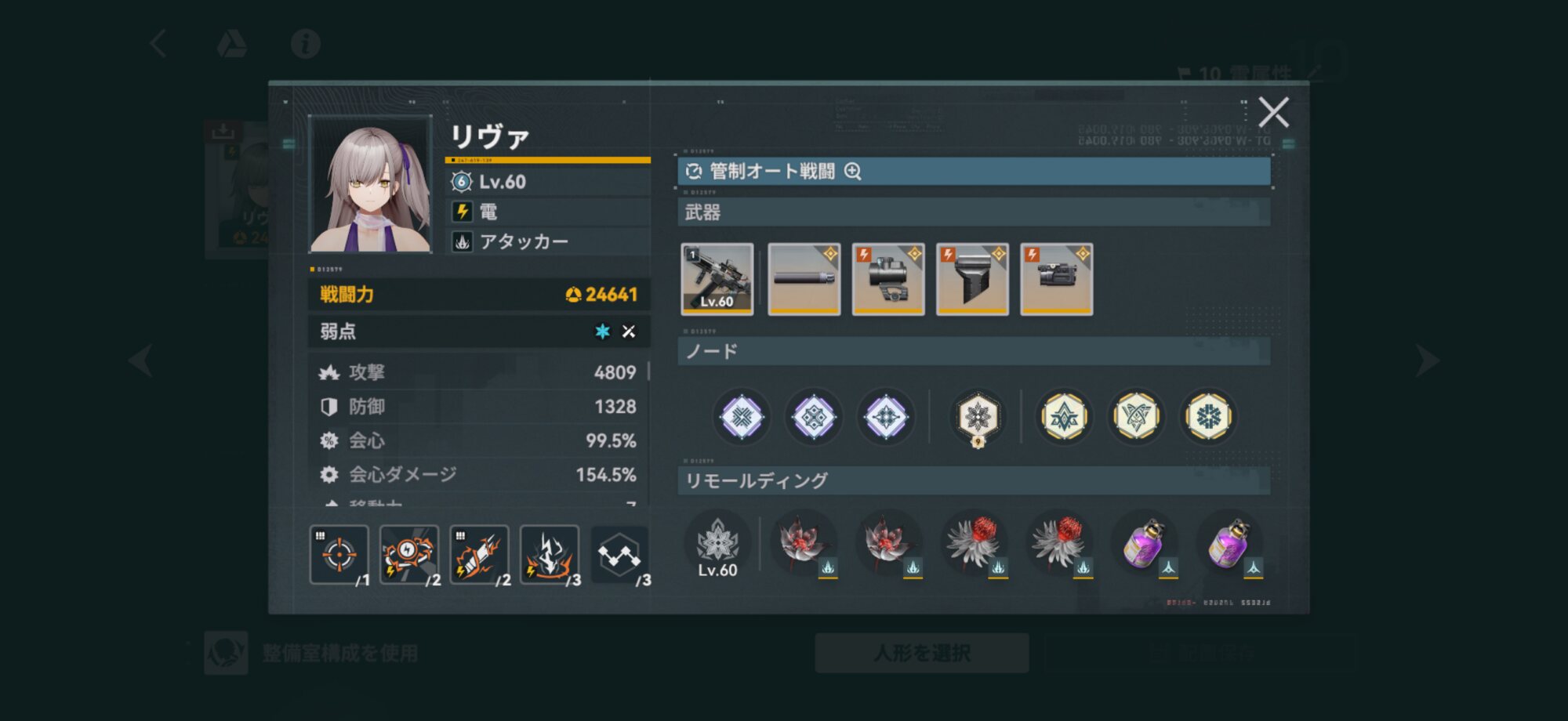Select the laser module attachment icon
Viewport: 1568px width, 721px height.
click(x=1057, y=279)
